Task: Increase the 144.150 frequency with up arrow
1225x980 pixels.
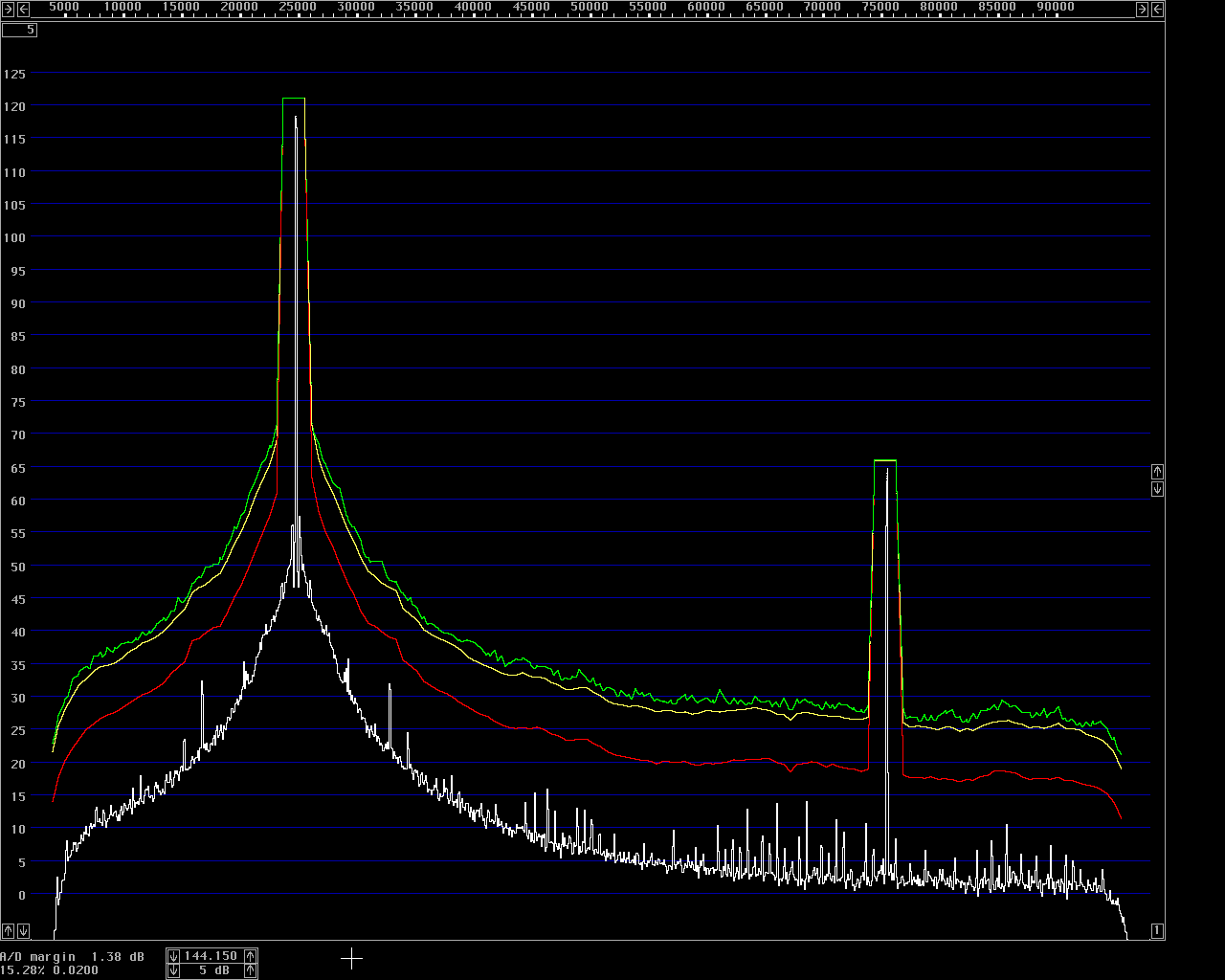Action: tap(251, 955)
